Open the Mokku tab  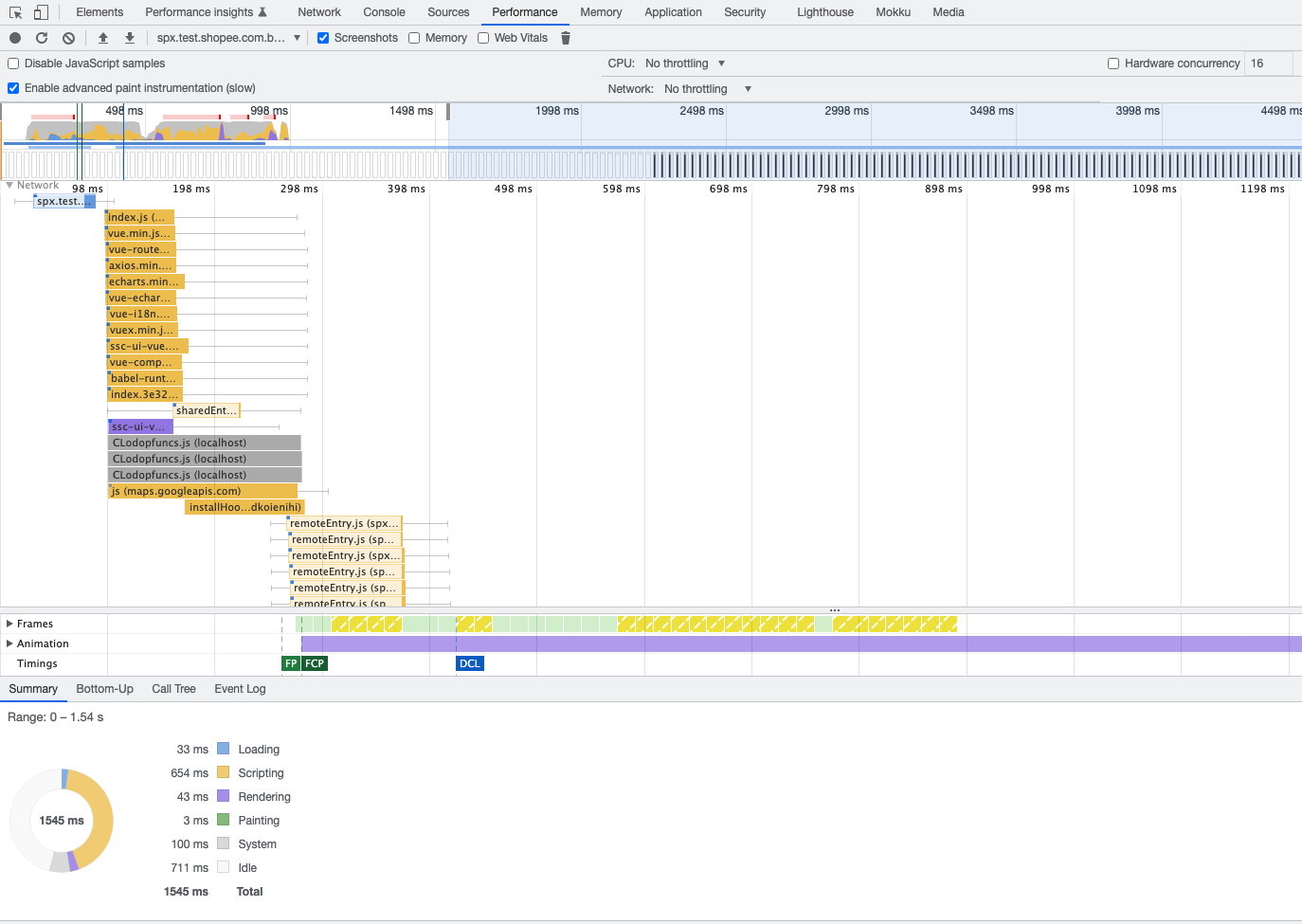894,12
